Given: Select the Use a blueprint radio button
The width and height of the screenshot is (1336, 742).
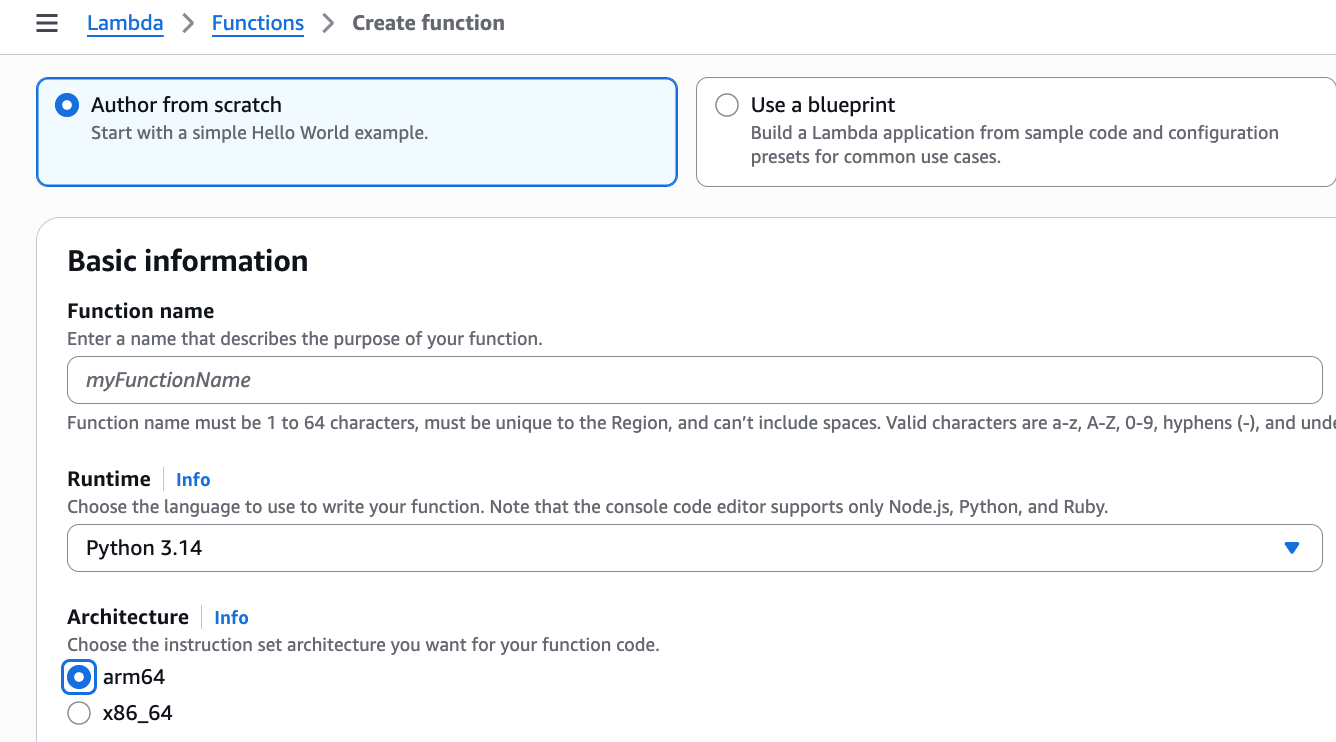Looking at the screenshot, I should [727, 104].
